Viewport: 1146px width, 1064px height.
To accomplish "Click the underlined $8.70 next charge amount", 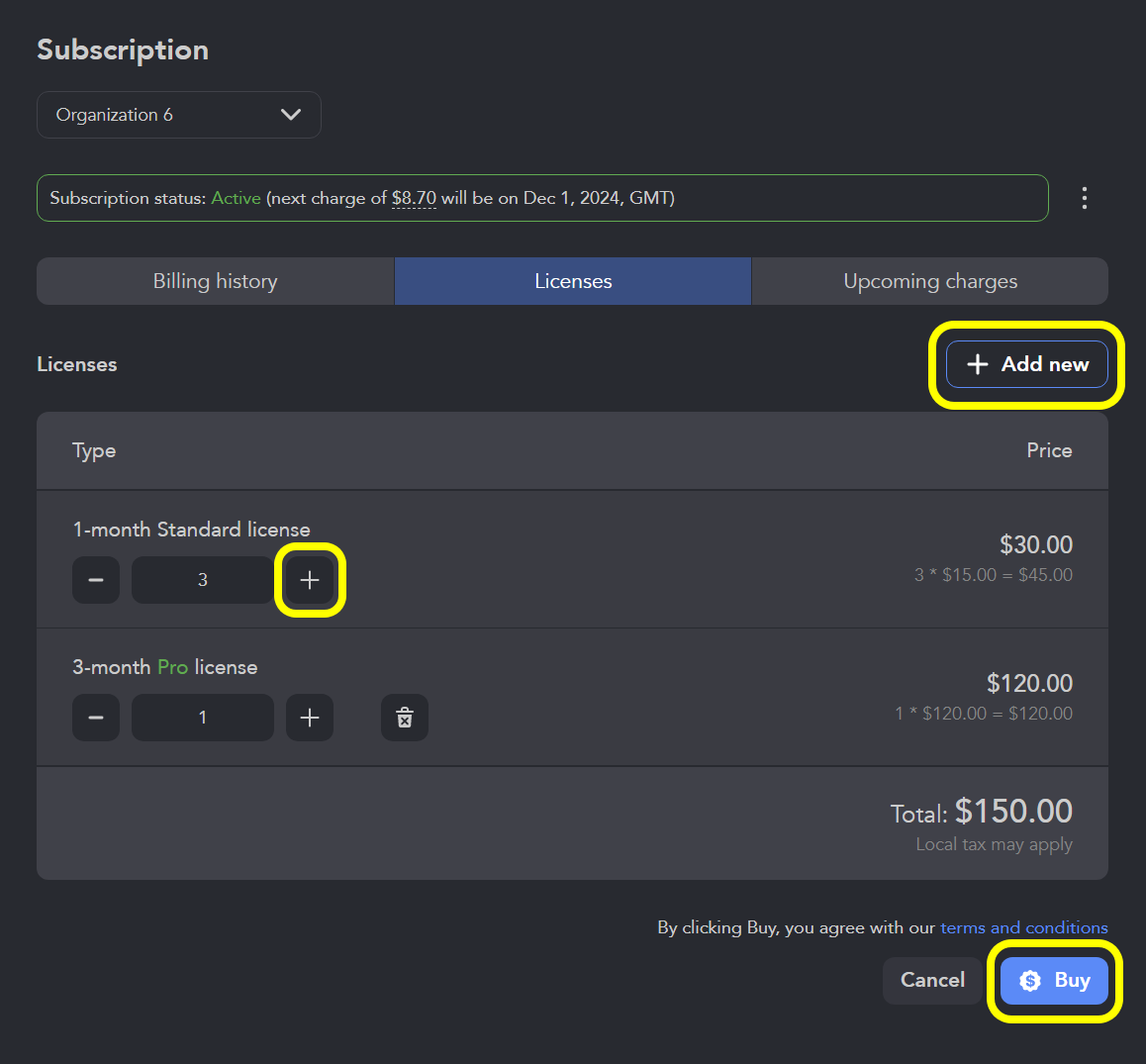I will click(414, 198).
